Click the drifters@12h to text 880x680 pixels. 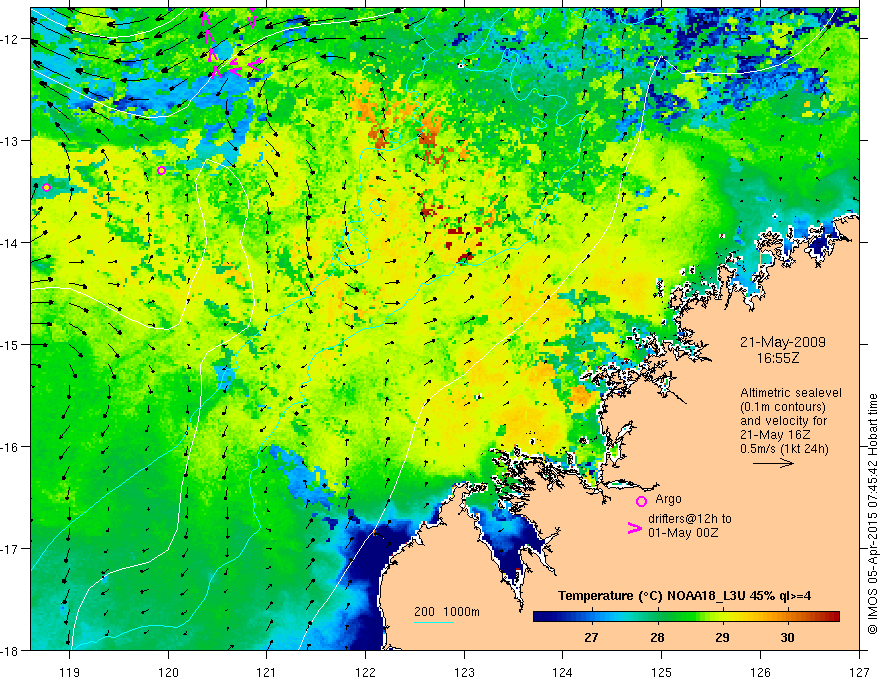(690, 519)
